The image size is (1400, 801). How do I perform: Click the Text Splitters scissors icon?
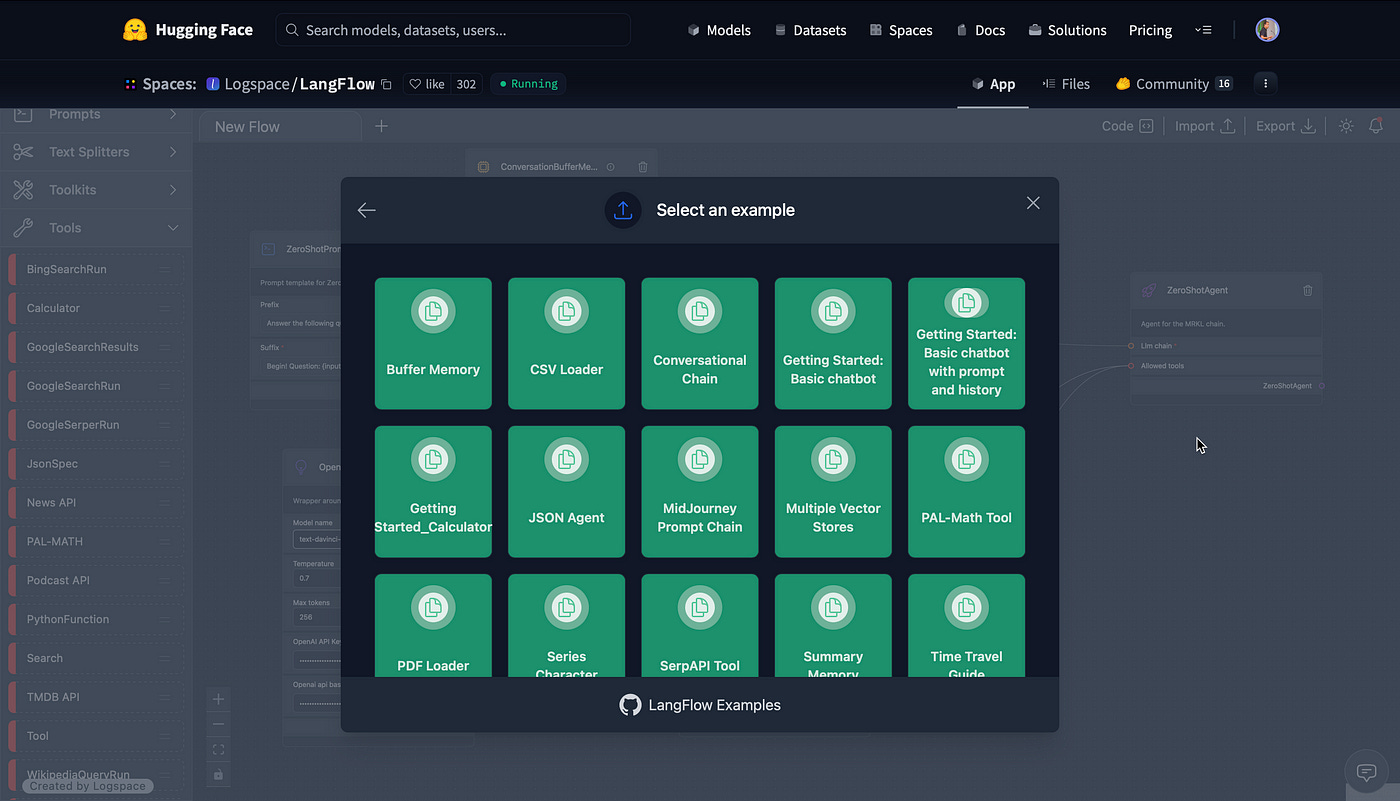(23, 152)
